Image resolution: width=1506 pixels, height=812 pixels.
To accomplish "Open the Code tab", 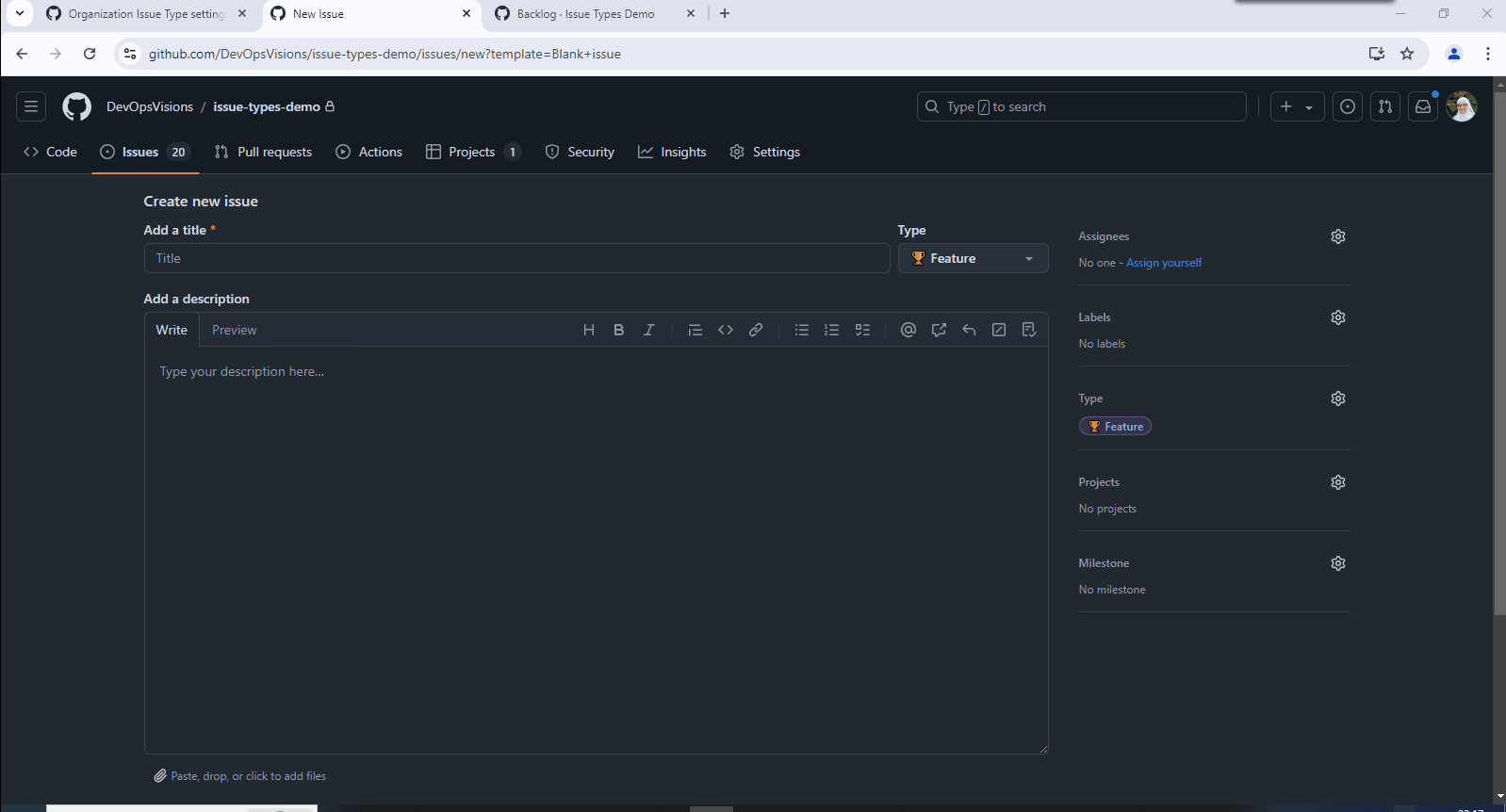I will (51, 152).
